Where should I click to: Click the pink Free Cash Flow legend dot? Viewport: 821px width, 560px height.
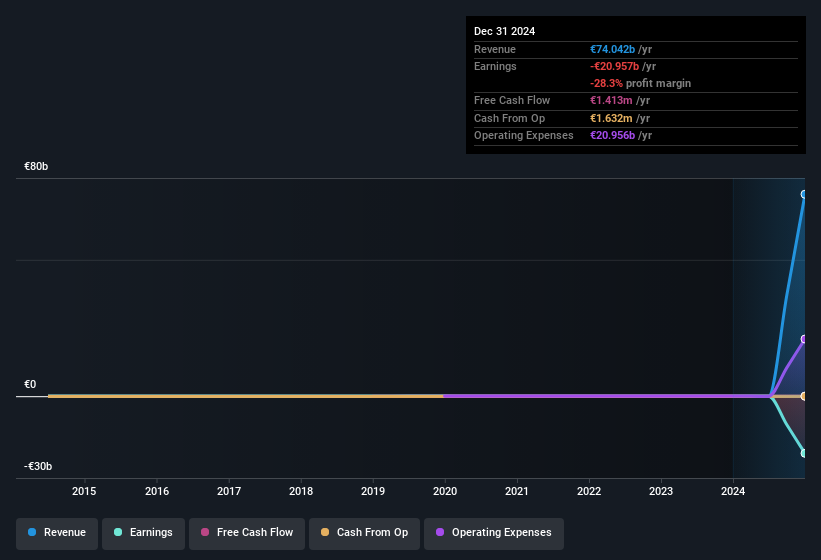tap(205, 532)
